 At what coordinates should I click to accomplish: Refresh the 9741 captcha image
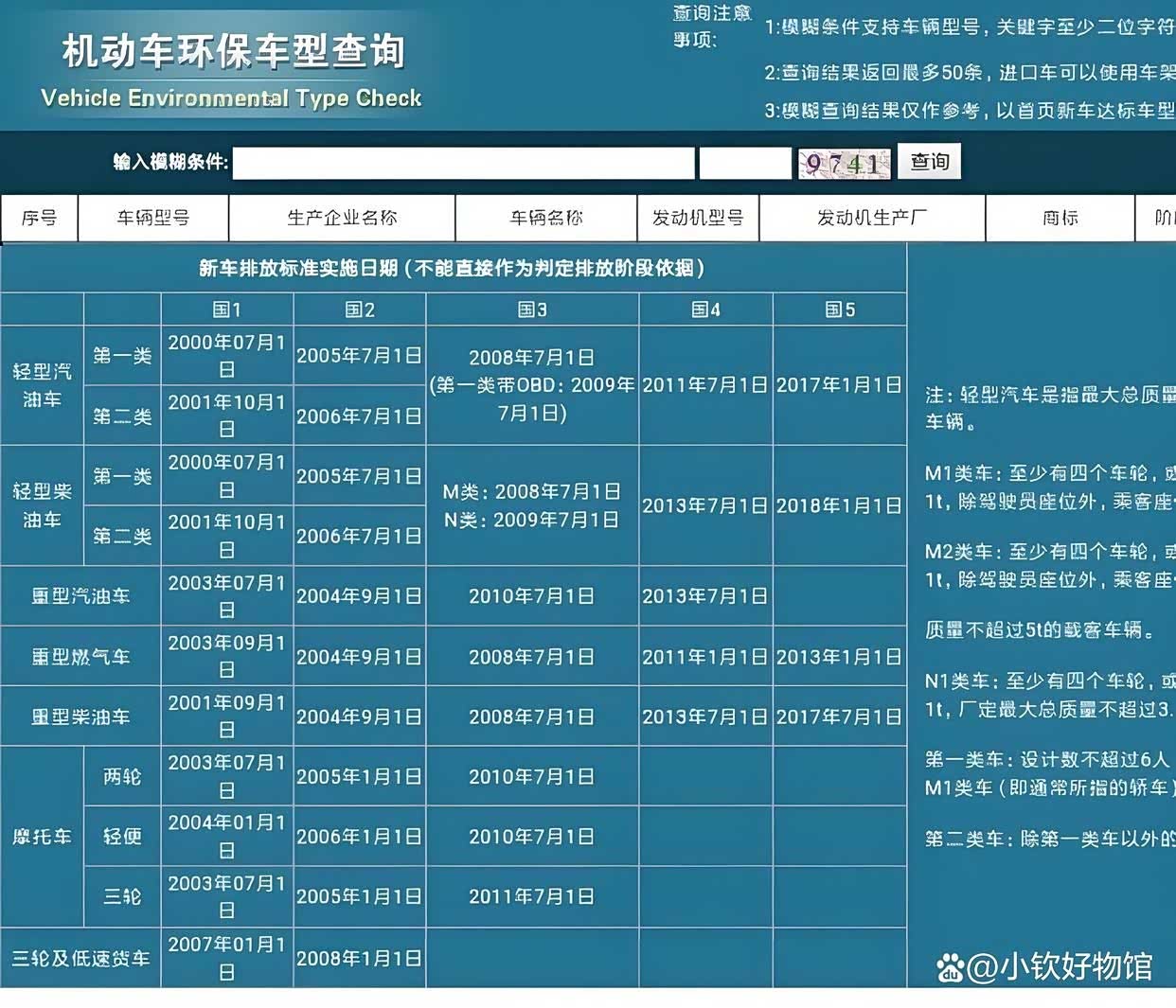pyautogui.click(x=844, y=164)
